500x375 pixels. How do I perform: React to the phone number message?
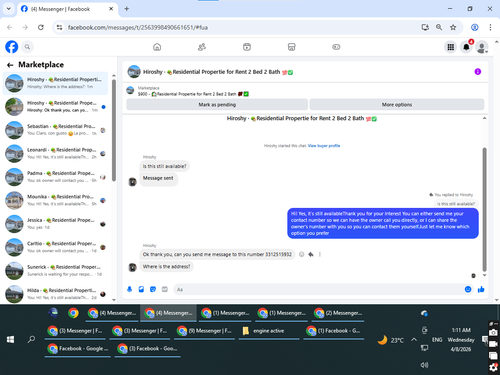click(x=302, y=254)
